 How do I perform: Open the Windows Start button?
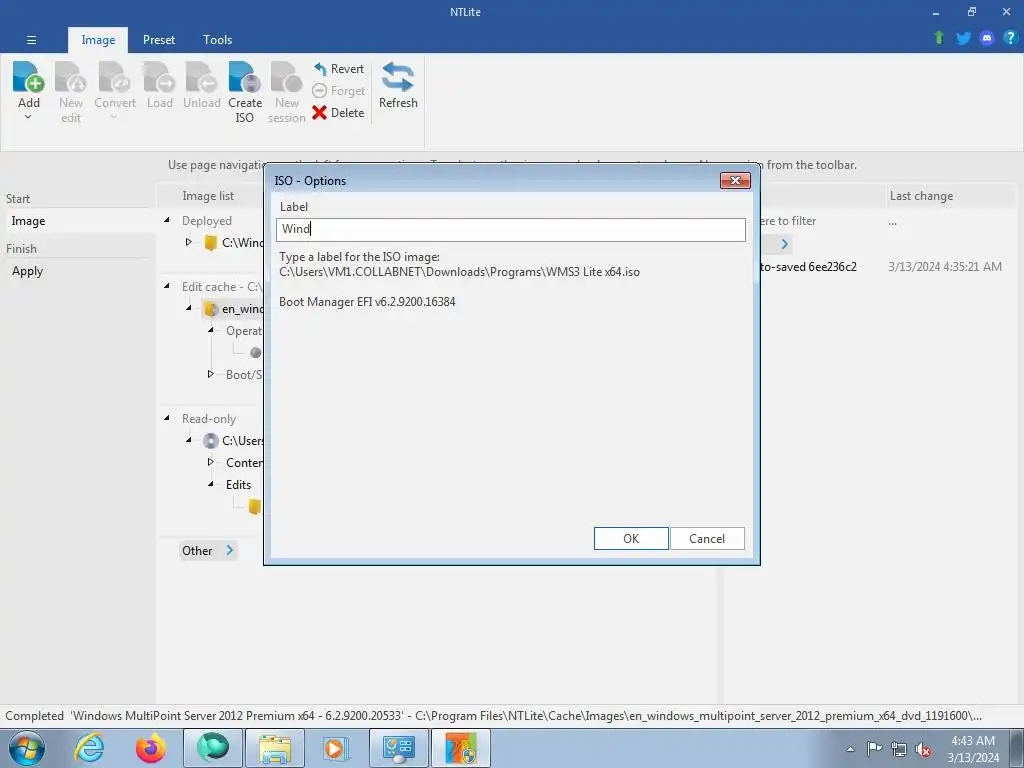pos(27,748)
